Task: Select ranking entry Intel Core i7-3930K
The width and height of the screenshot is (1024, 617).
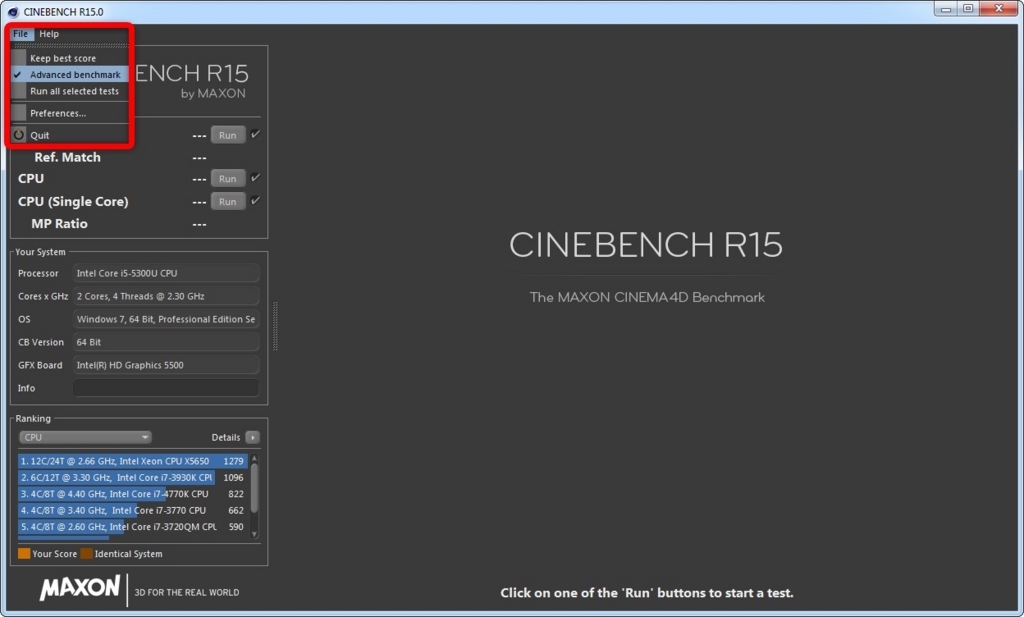Action: (x=133, y=477)
